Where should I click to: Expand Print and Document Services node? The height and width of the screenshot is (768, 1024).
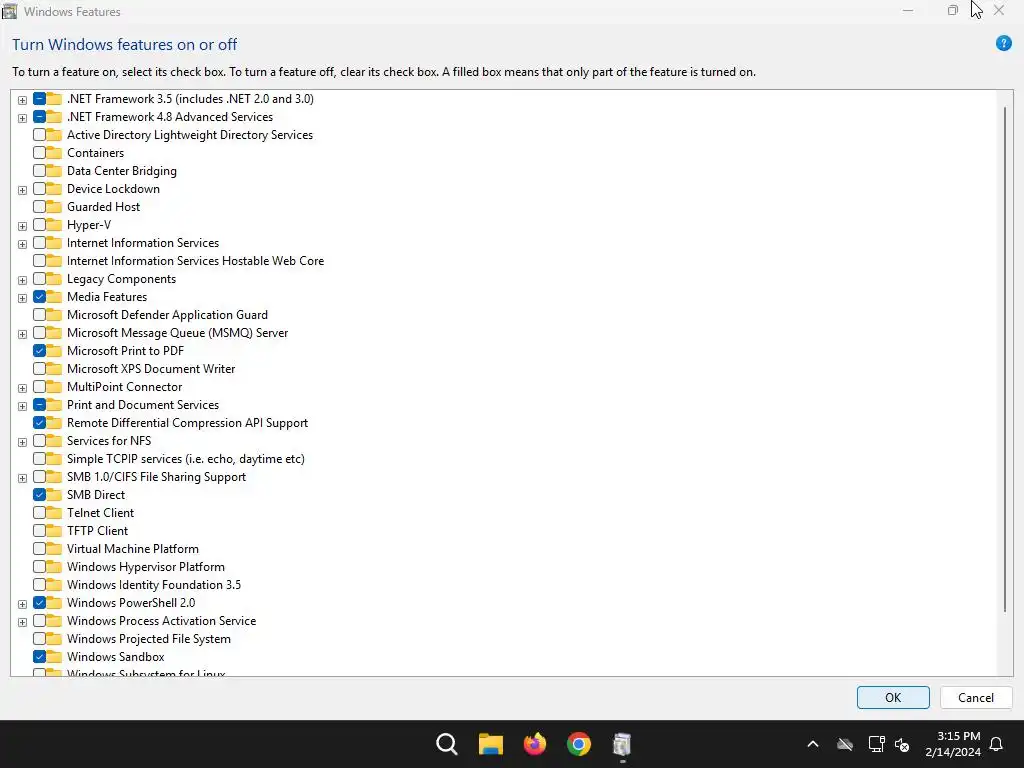coord(22,406)
